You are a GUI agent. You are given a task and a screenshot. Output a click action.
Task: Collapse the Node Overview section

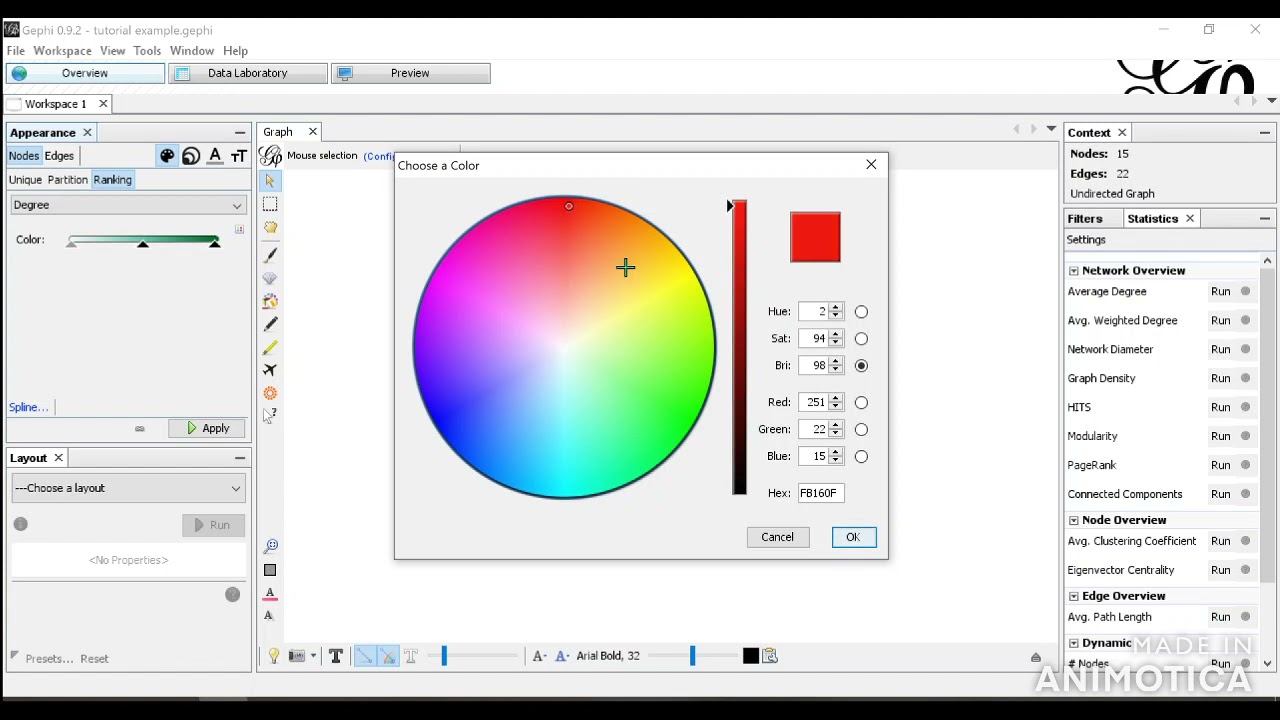coord(1074,521)
